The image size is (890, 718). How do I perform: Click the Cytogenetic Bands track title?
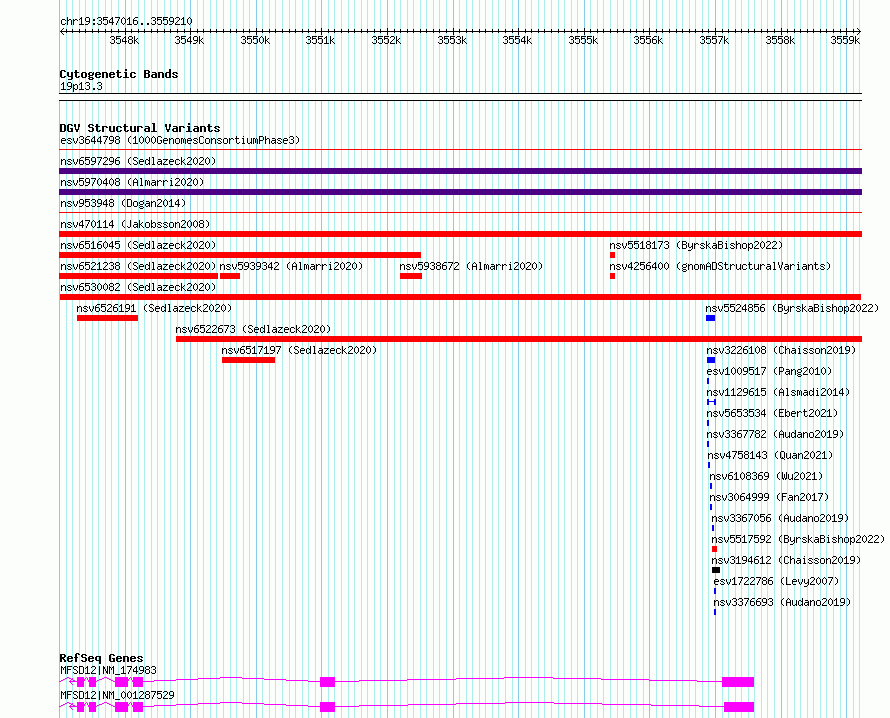point(119,74)
